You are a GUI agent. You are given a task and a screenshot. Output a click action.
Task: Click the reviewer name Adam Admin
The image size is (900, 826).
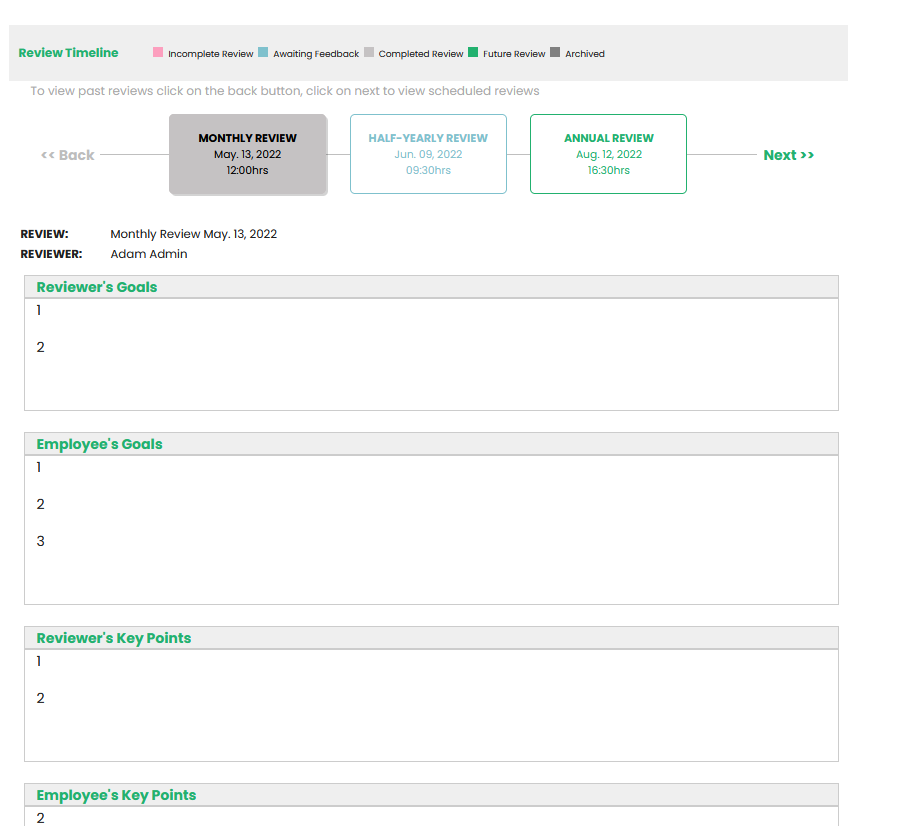(x=149, y=254)
